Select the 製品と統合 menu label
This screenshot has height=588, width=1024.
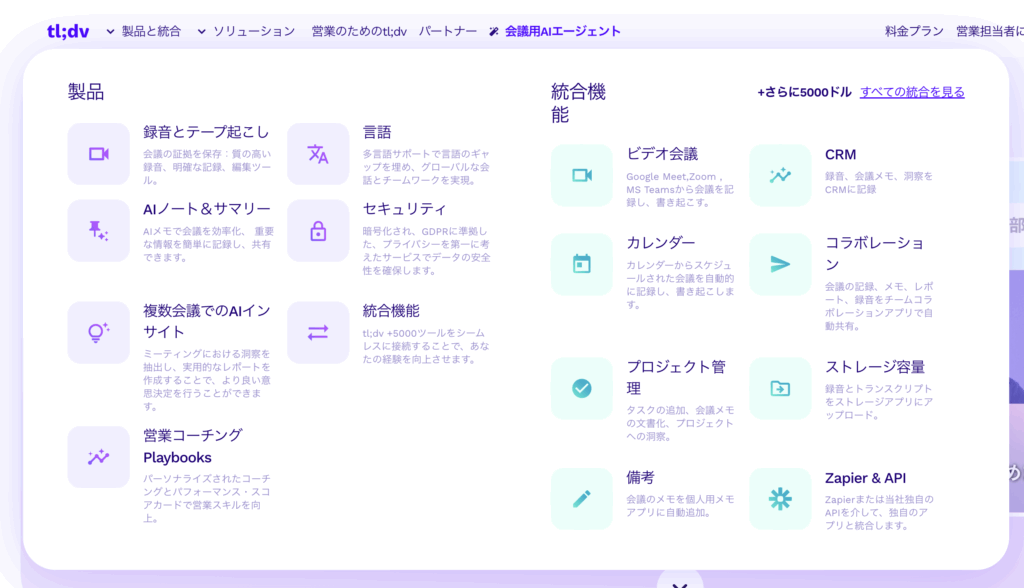(152, 31)
